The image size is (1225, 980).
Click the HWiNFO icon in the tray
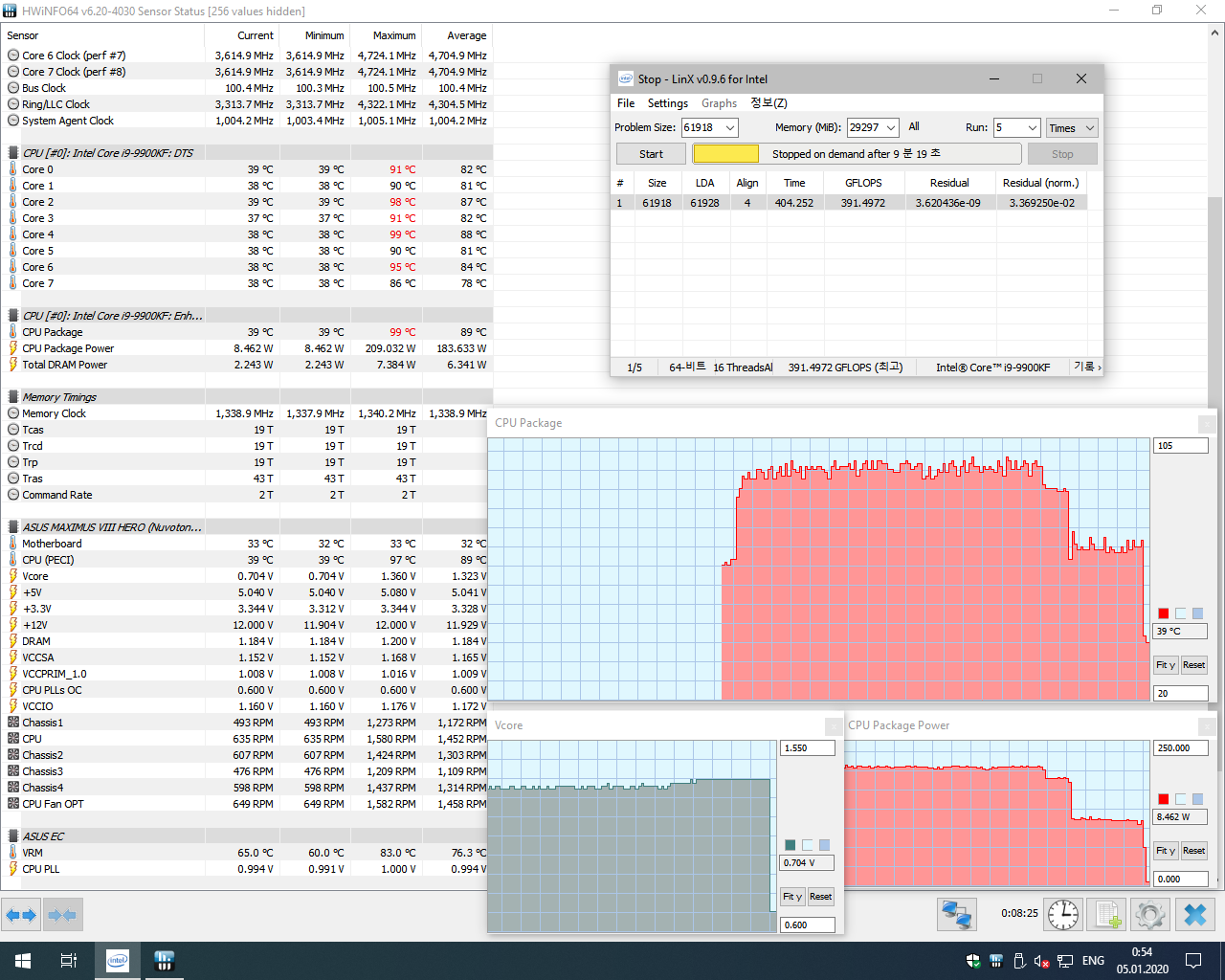996,961
